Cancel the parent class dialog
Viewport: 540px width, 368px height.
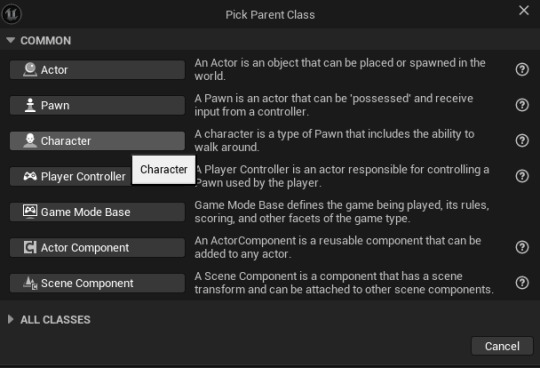pyautogui.click(x=502, y=346)
